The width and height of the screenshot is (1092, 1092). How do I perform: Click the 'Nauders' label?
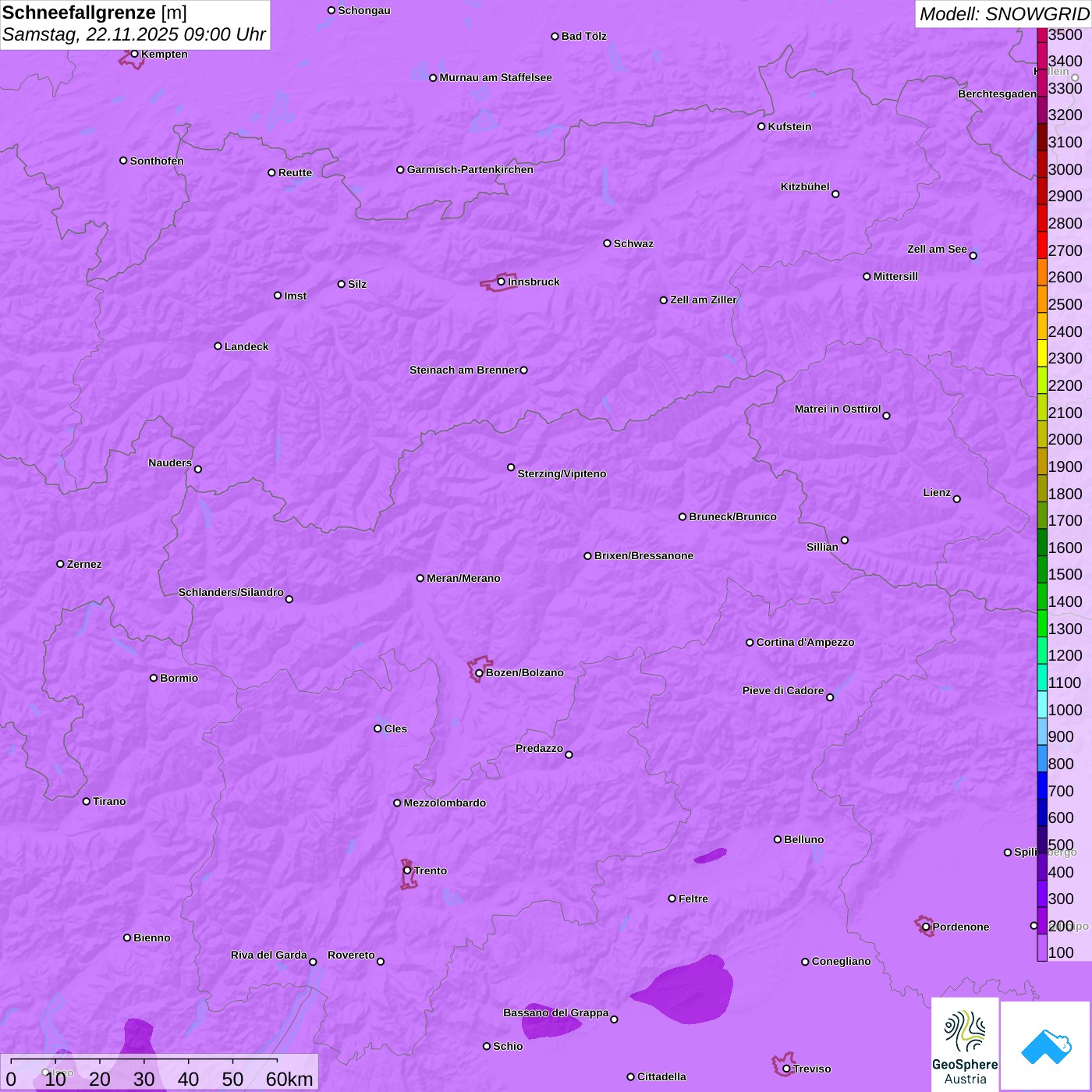(x=170, y=463)
